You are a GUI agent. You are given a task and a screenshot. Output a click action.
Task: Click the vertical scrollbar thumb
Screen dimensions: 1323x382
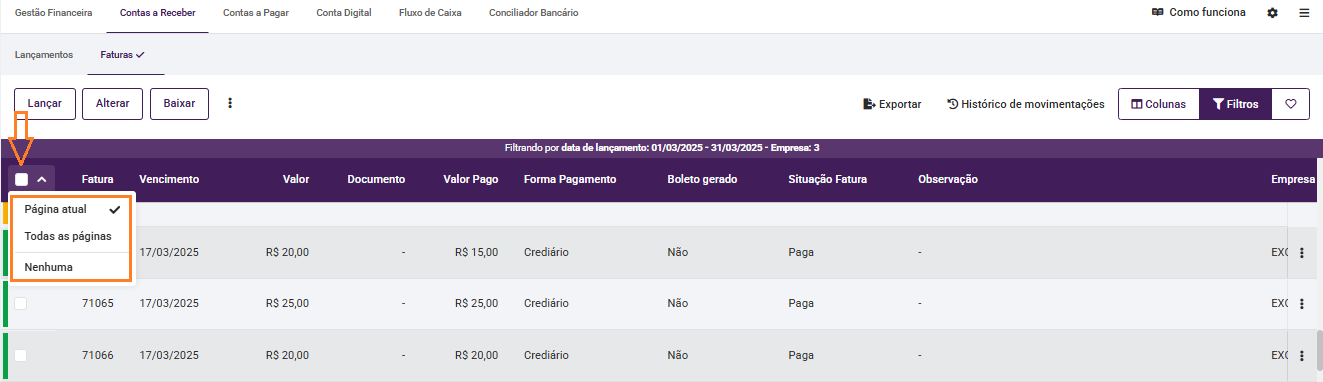pyautogui.click(x=1318, y=351)
